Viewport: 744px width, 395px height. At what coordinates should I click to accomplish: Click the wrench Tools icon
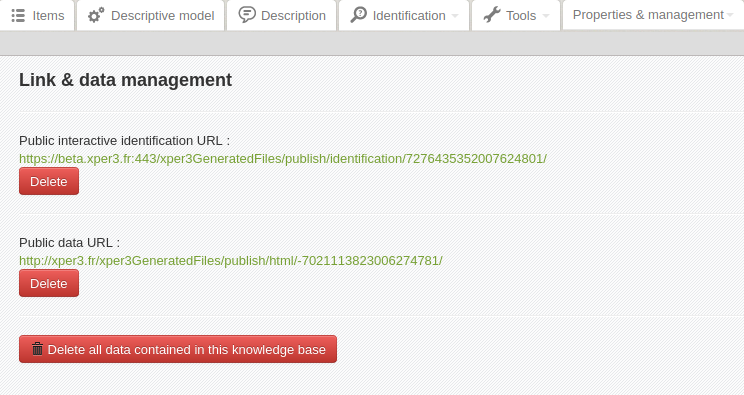[x=492, y=15]
